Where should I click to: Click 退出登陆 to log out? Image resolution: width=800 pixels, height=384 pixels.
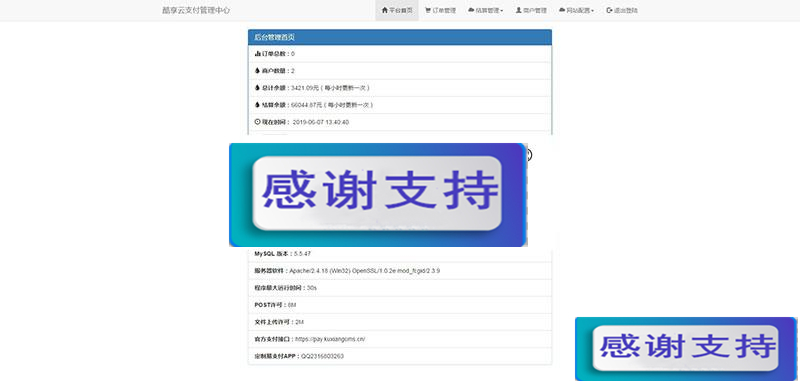tap(622, 10)
